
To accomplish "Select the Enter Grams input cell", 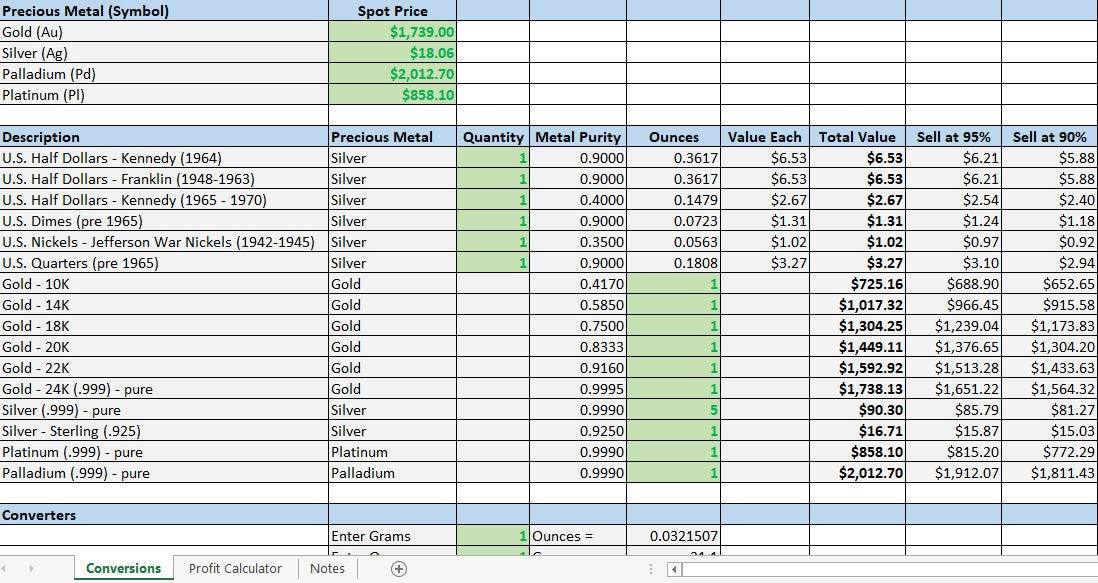I will tap(494, 536).
